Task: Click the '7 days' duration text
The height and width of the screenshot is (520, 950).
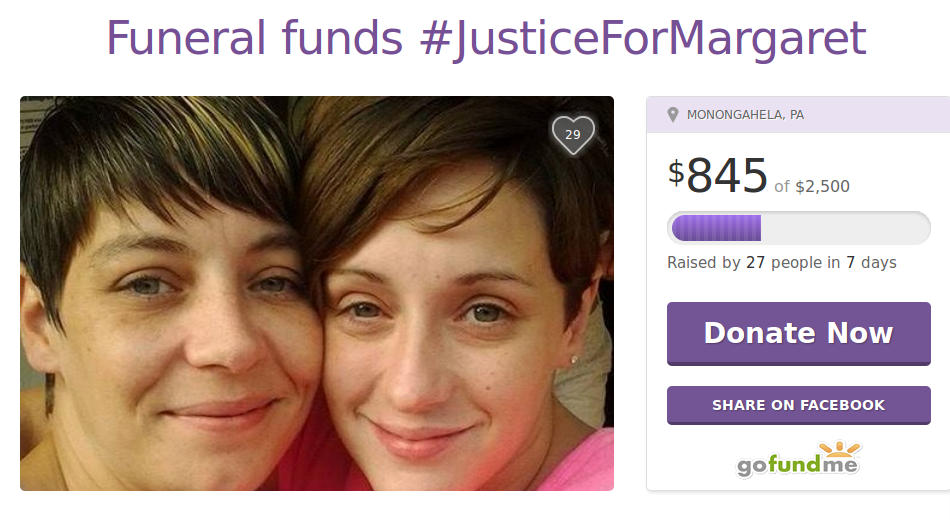Action: [871, 262]
